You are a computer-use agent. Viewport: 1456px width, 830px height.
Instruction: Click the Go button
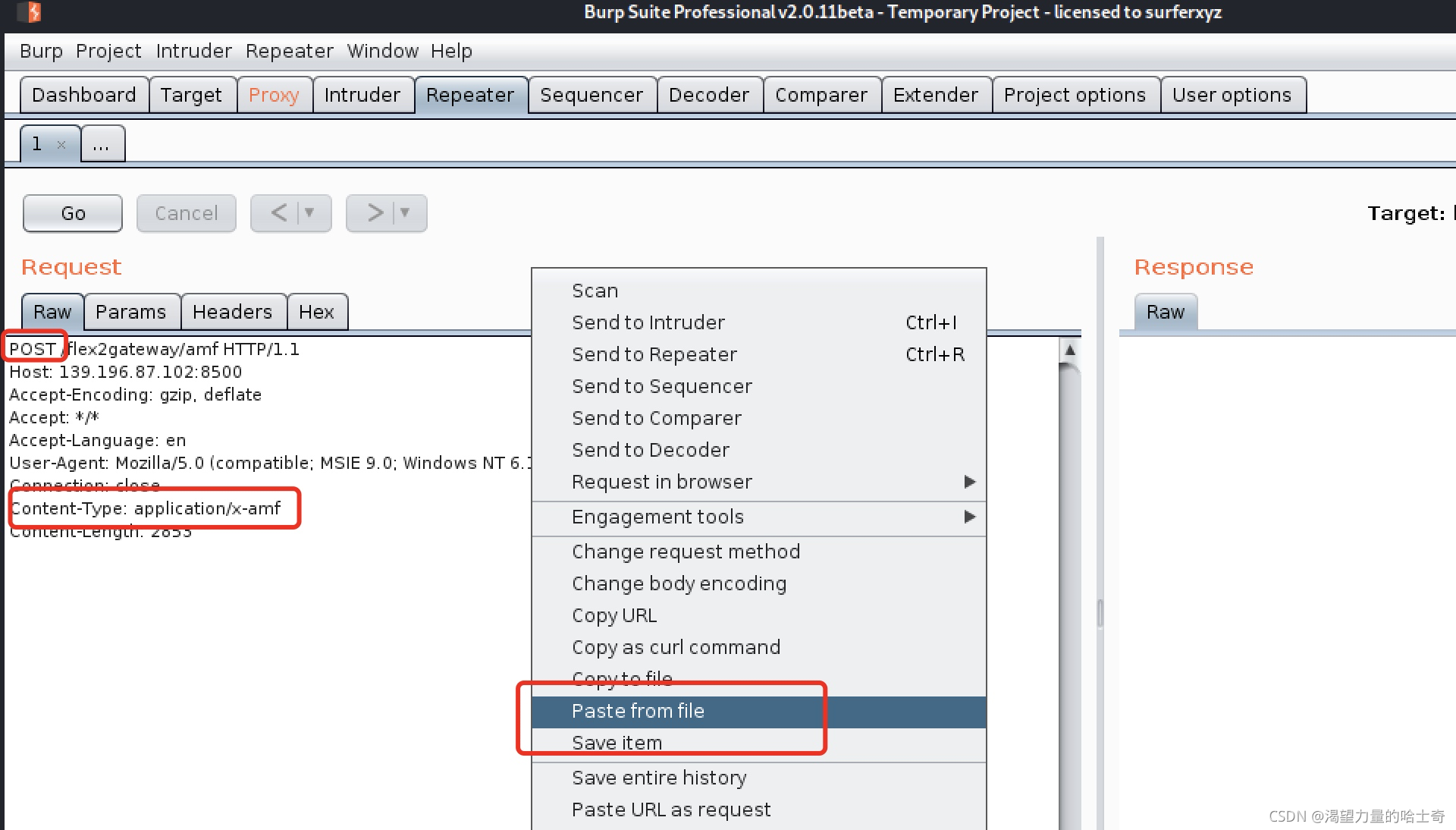[x=73, y=213]
